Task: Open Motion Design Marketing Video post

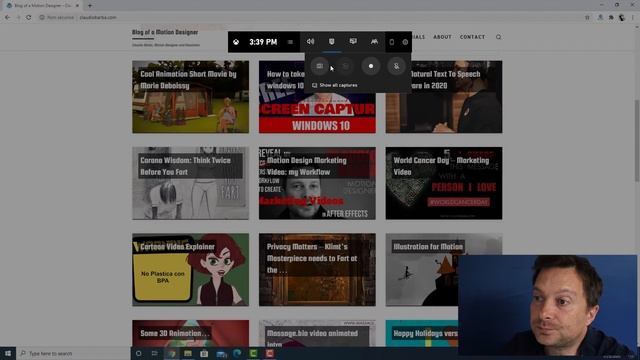Action: (317, 183)
